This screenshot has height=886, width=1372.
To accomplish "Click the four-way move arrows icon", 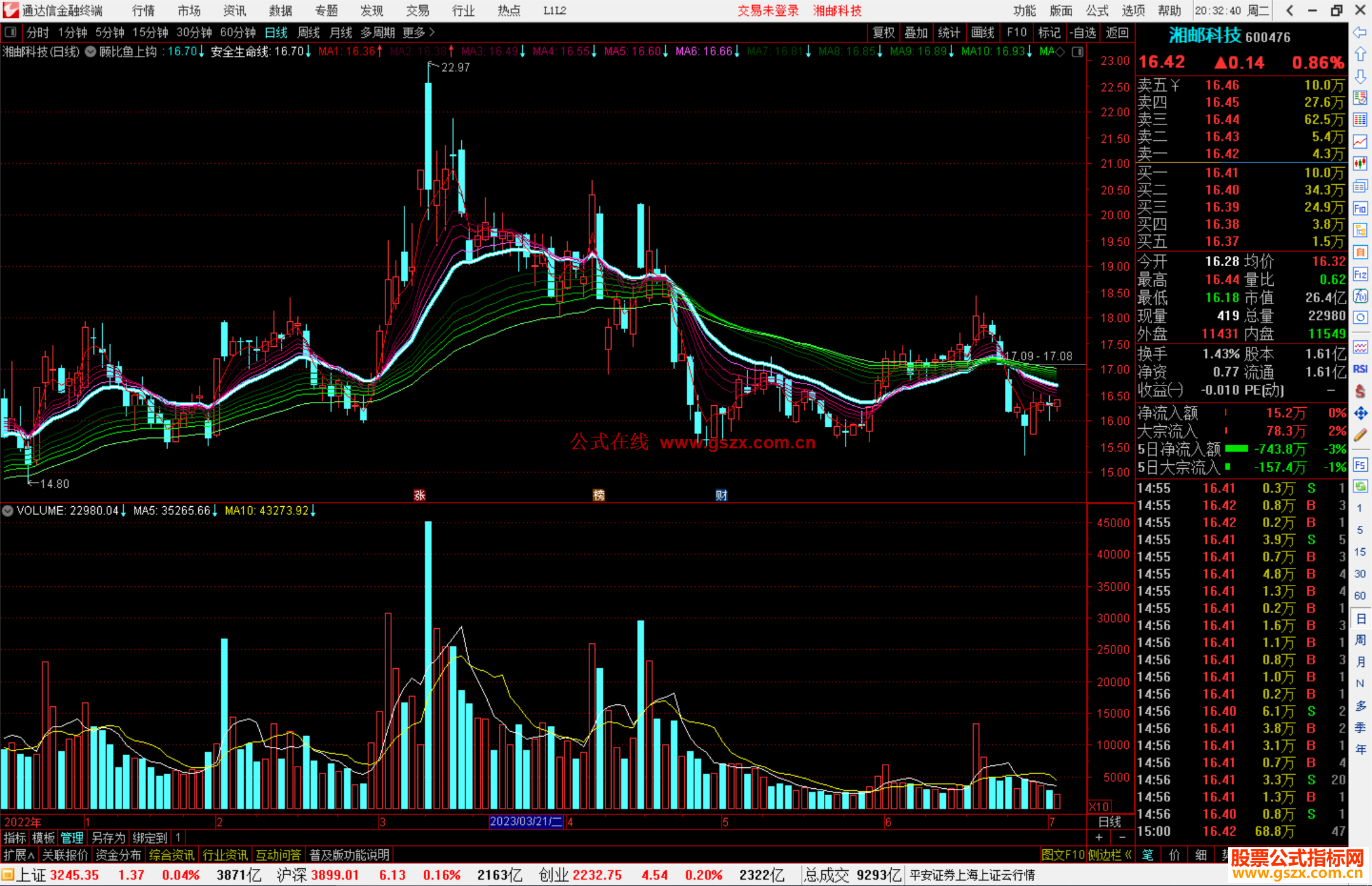I will click(x=1360, y=413).
